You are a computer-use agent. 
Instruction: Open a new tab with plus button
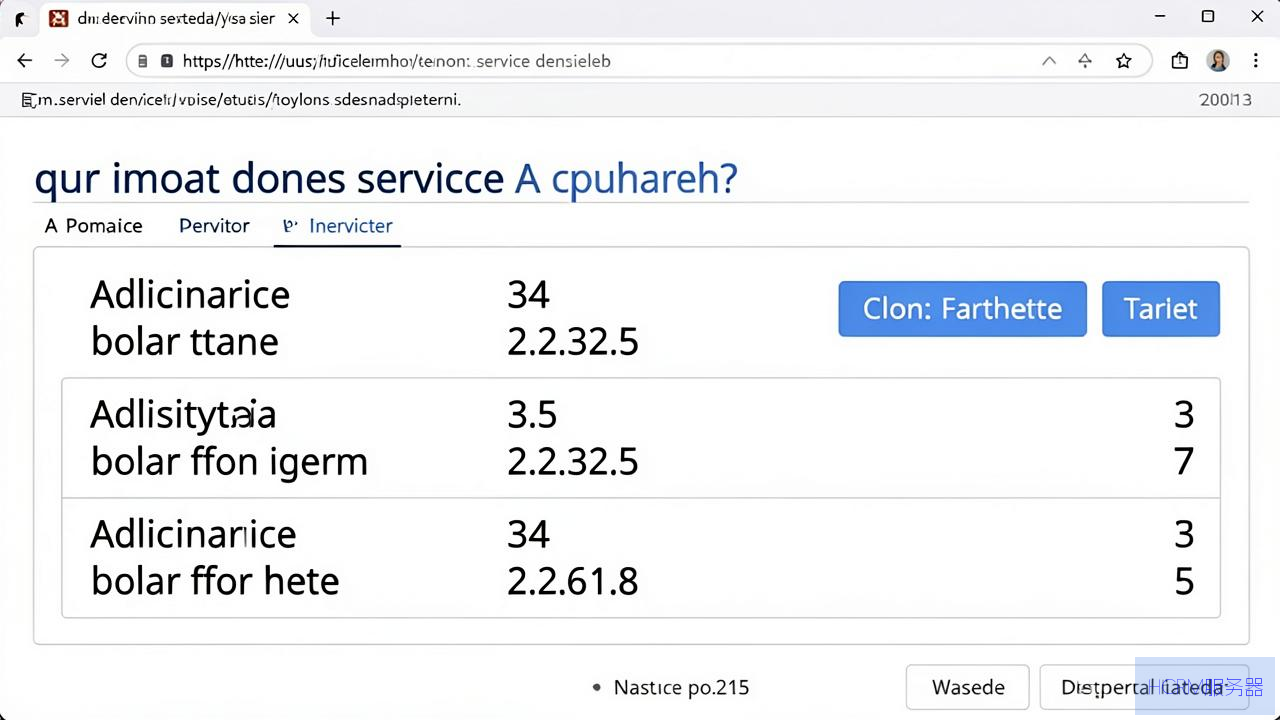click(x=333, y=18)
